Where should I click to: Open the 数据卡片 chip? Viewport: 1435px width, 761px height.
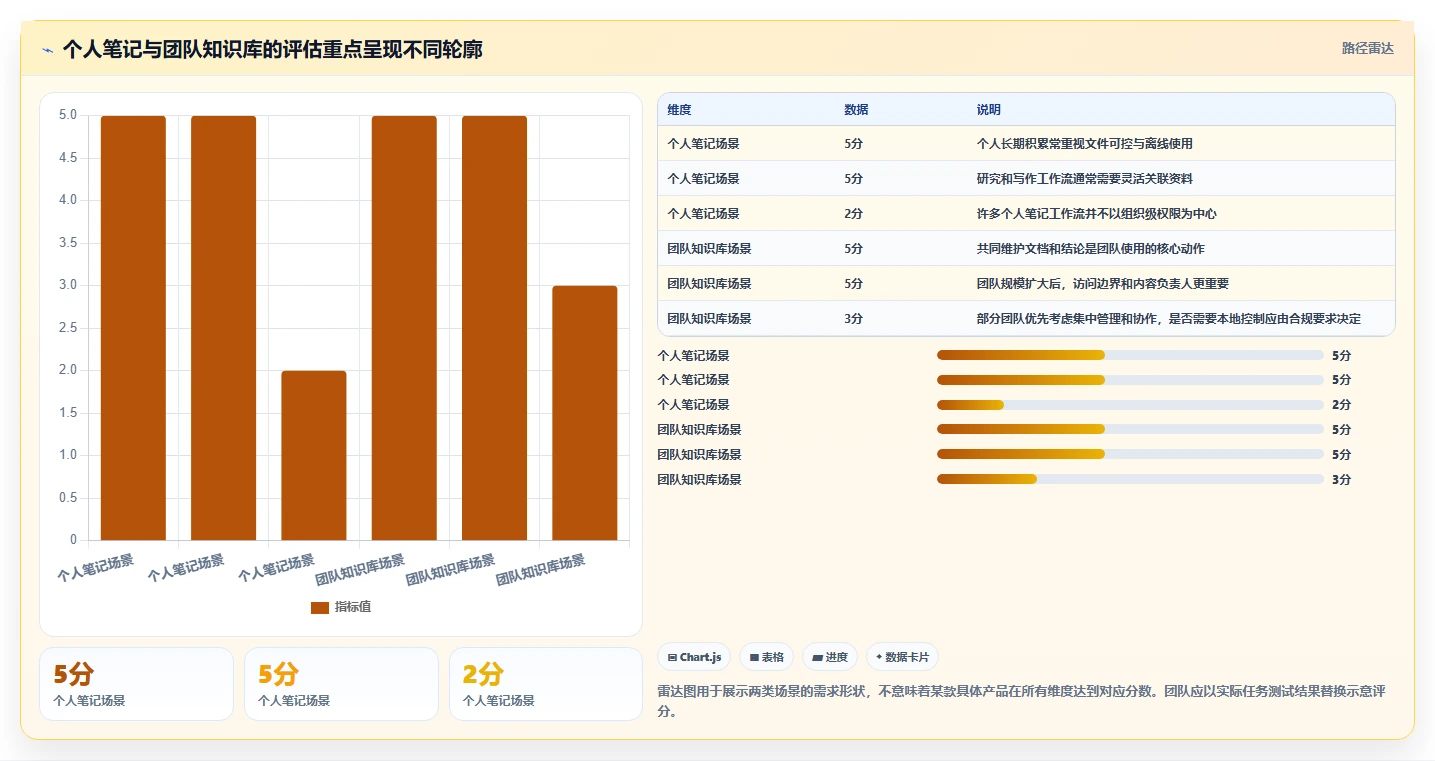(902, 657)
